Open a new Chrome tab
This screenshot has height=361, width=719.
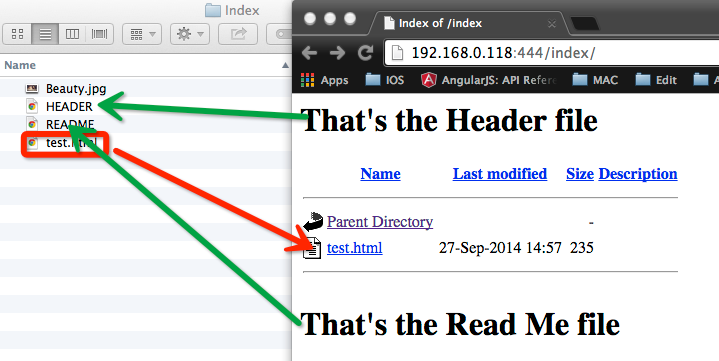585,24
